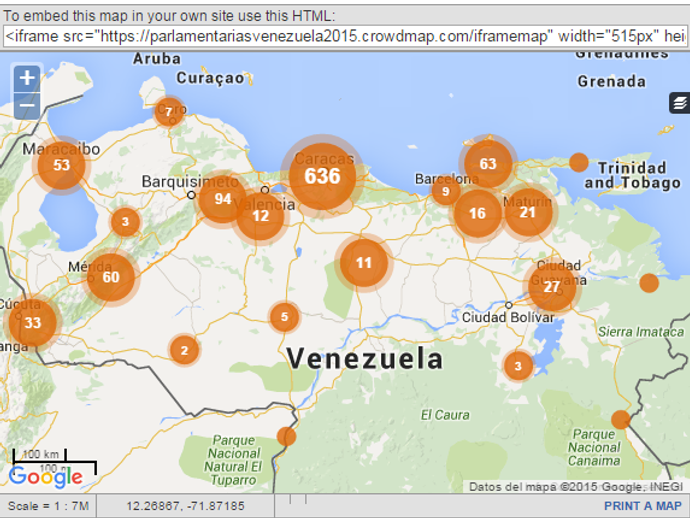Image resolution: width=690 pixels, height=518 pixels.
Task: Click the El Caura map label
Action: (445, 415)
